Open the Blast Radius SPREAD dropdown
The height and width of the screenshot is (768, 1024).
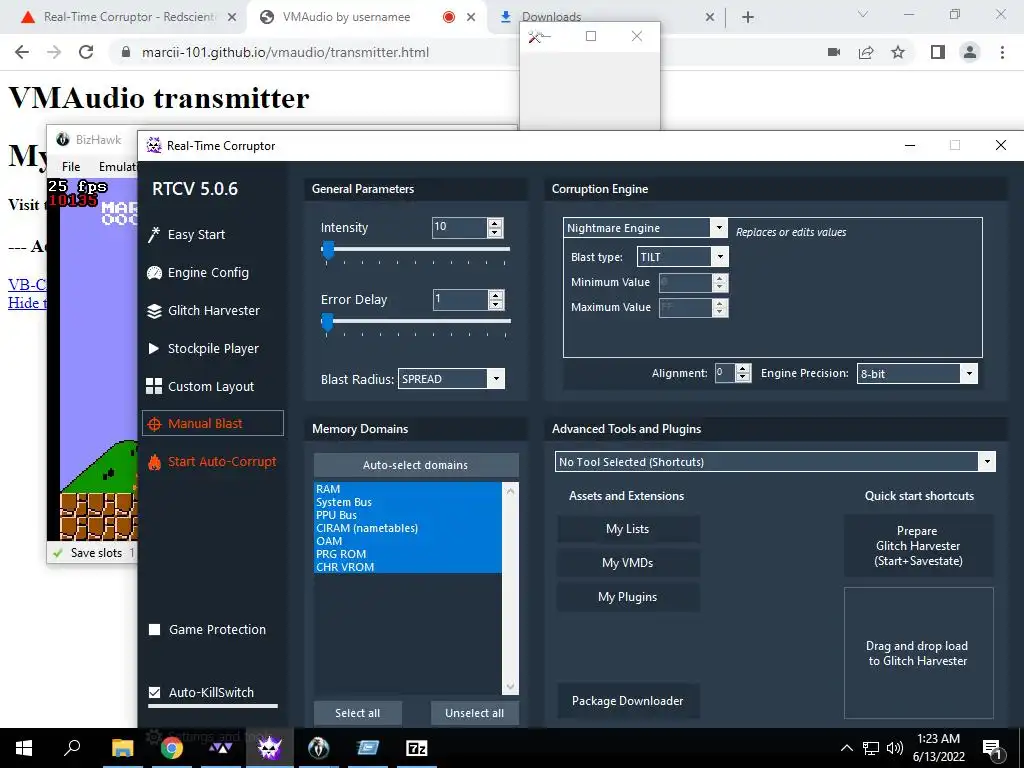[496, 379]
